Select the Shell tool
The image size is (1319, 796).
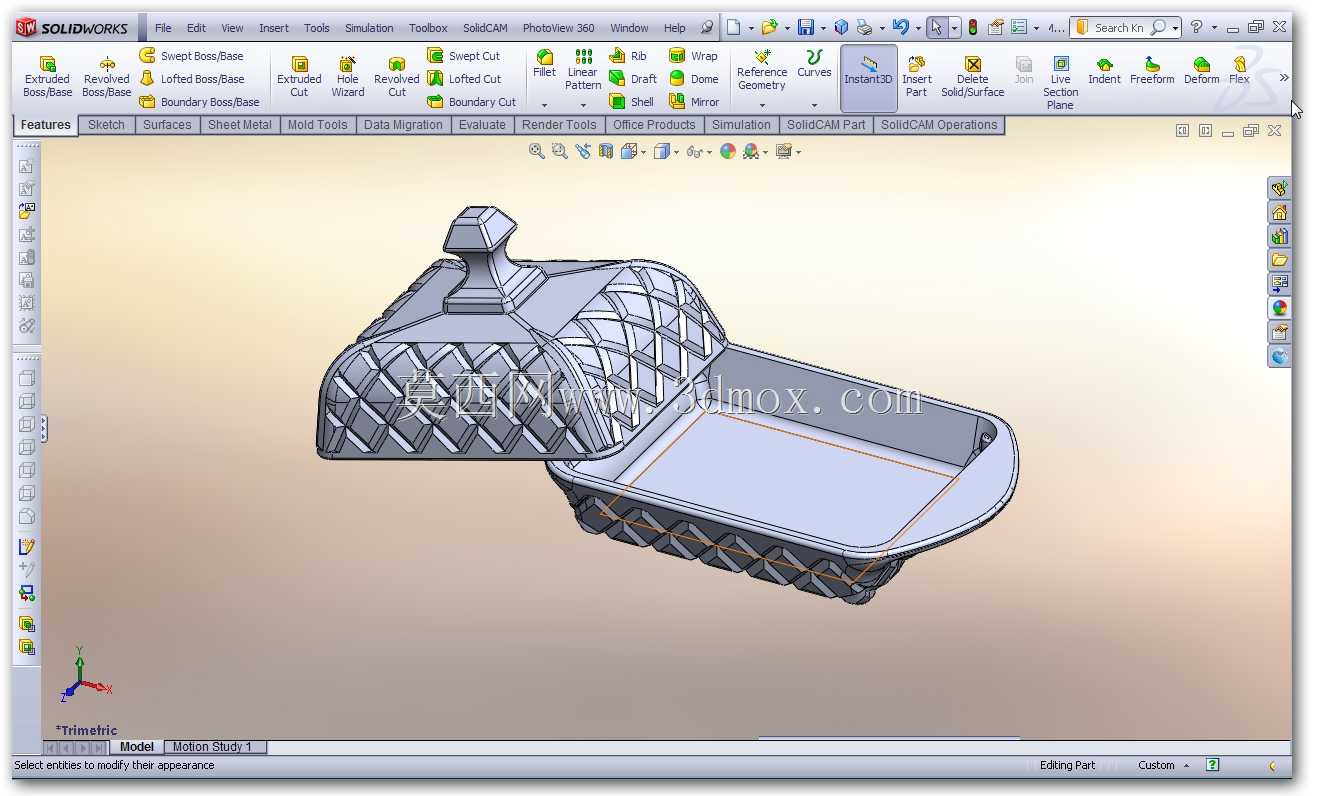(x=631, y=102)
